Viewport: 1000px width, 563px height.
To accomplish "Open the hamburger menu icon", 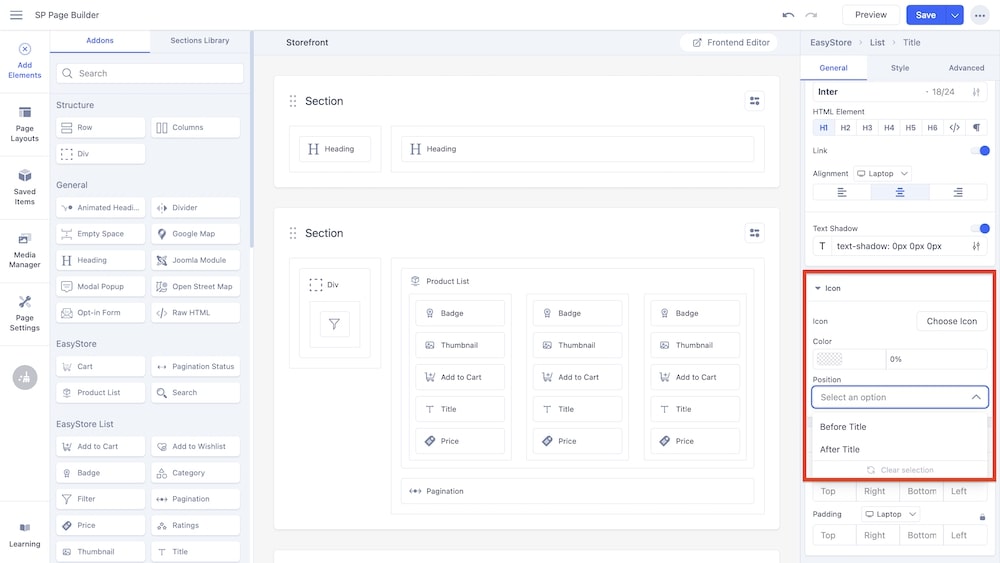I will pos(16,15).
